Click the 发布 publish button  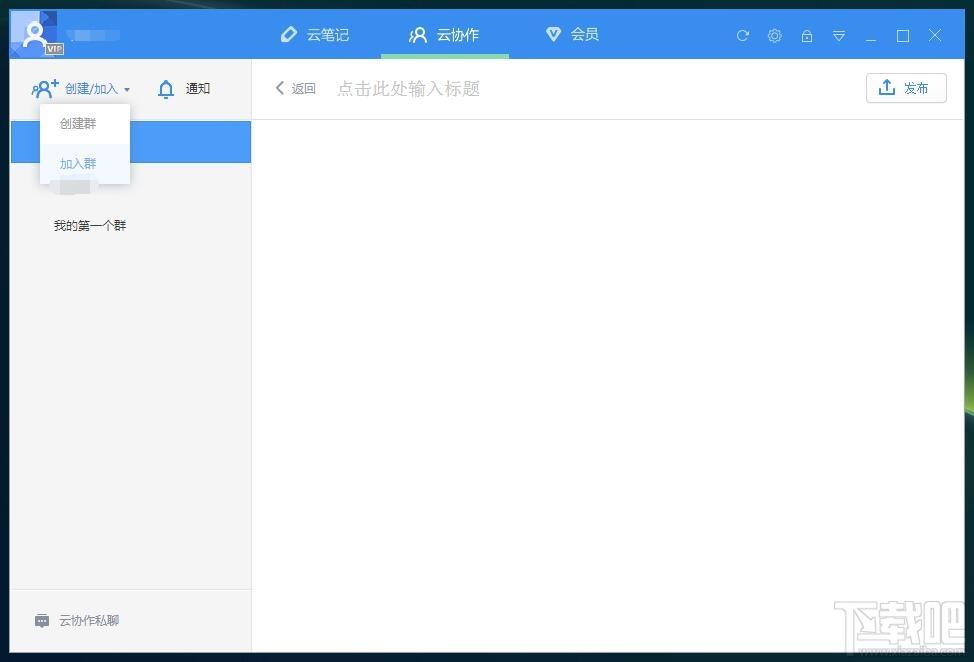coord(906,88)
